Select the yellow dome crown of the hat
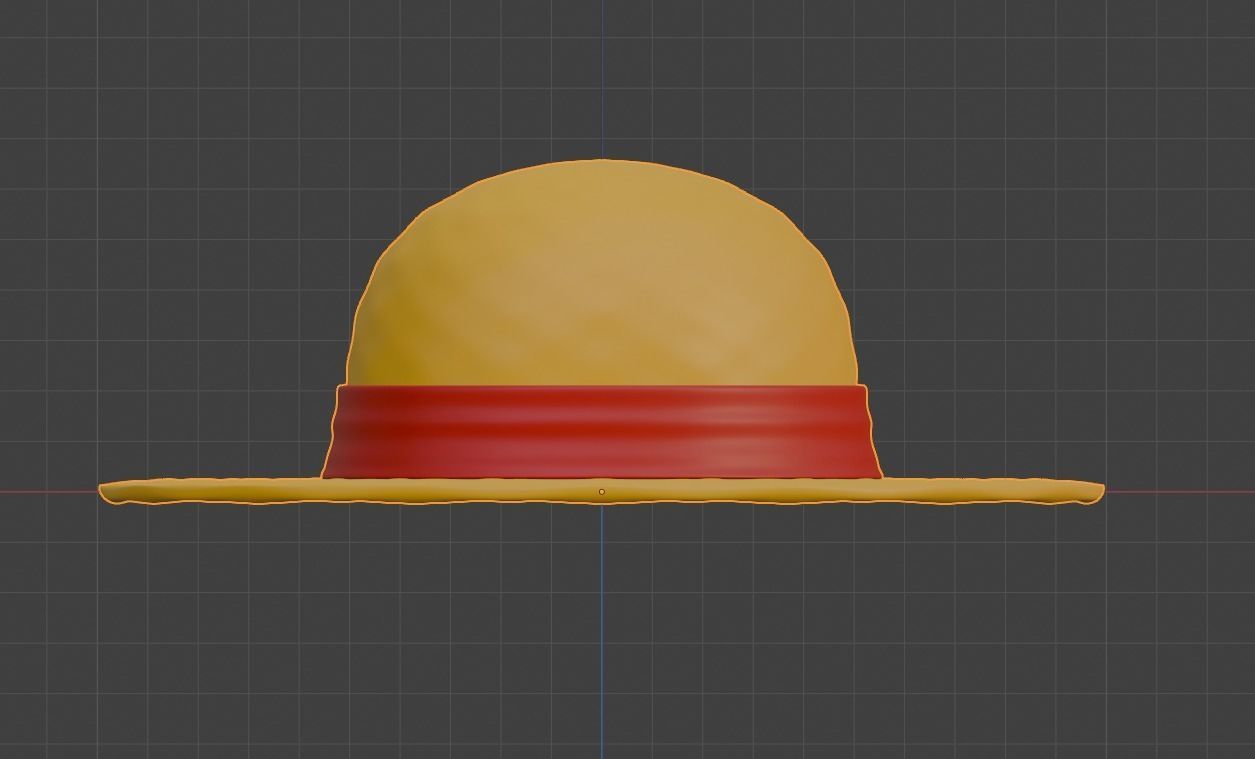 pyautogui.click(x=601, y=273)
